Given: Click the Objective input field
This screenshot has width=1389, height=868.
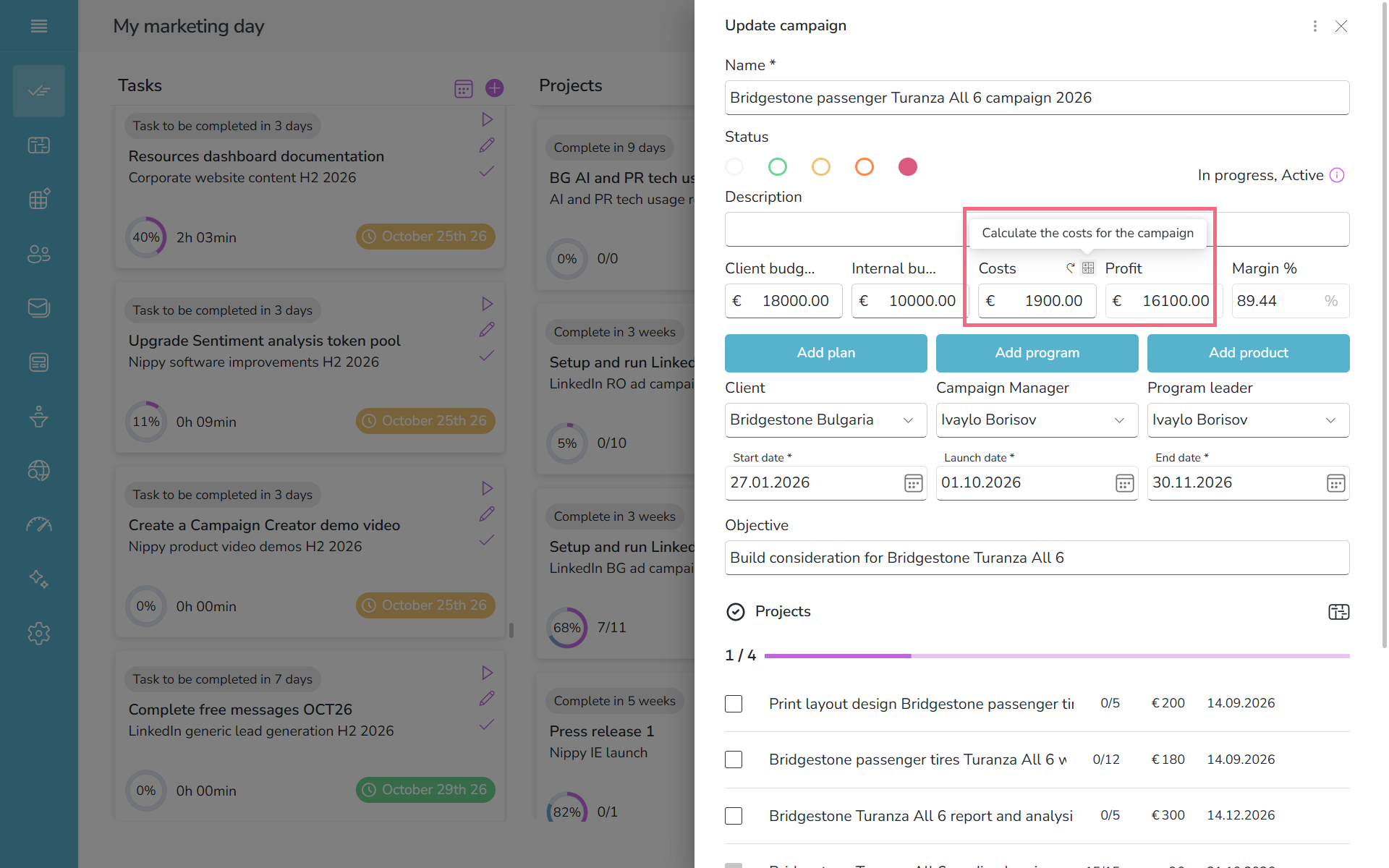Looking at the screenshot, I should [1037, 558].
